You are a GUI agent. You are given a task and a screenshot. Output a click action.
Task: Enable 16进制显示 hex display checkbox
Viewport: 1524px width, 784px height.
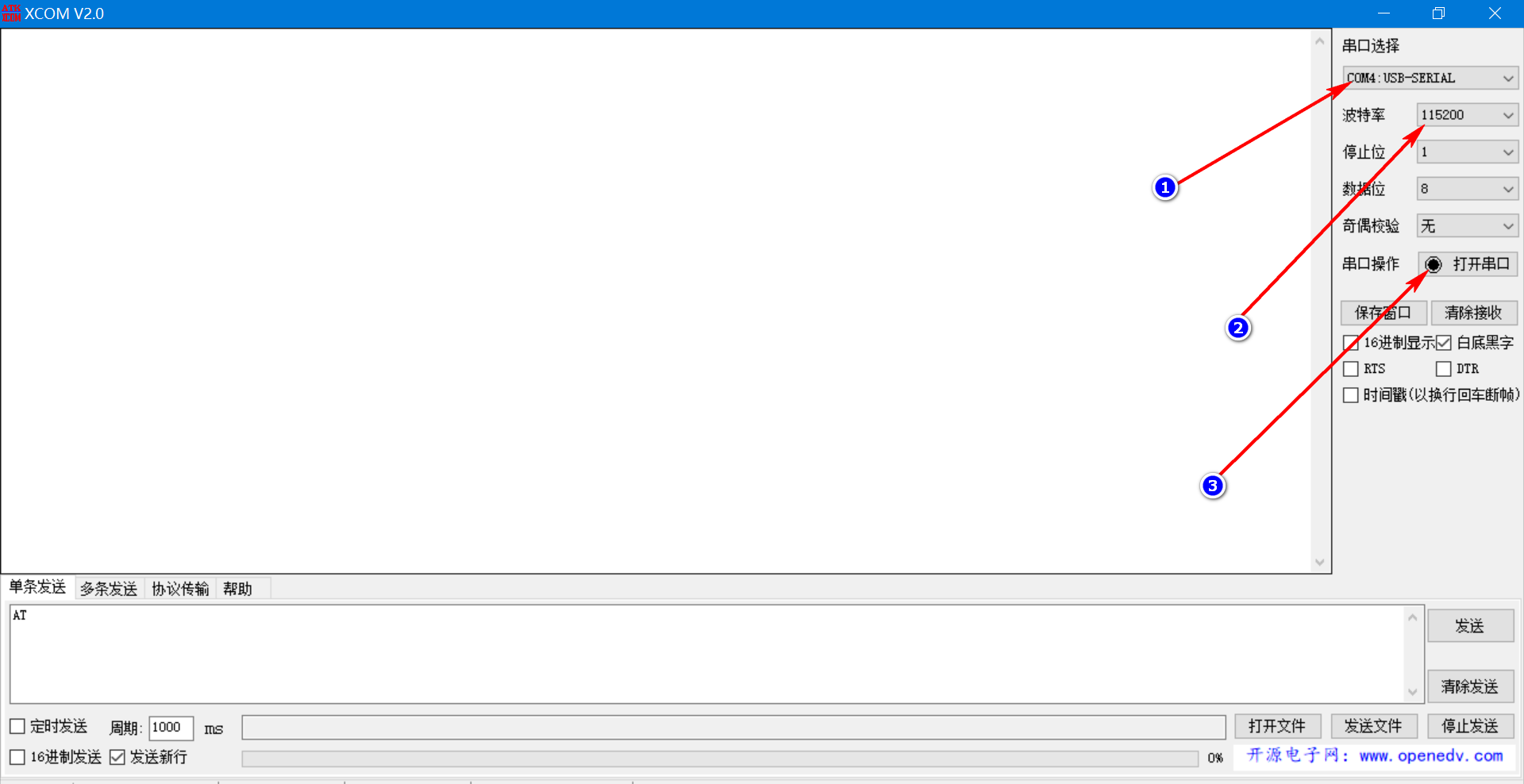[1350, 343]
